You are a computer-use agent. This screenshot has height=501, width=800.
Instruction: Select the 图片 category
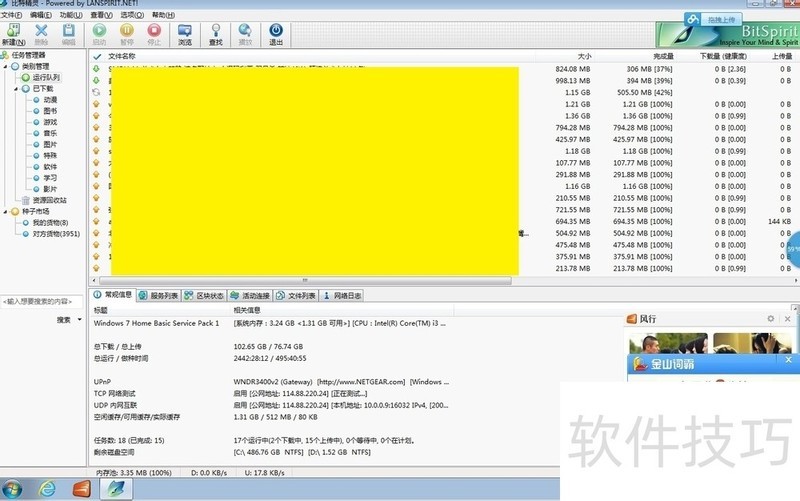[51, 145]
